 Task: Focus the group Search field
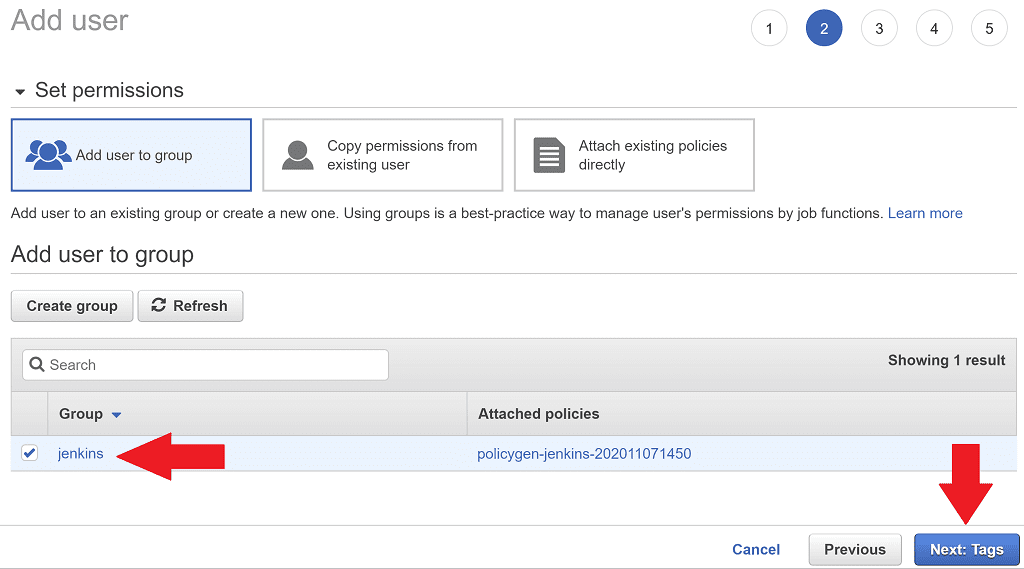click(205, 365)
